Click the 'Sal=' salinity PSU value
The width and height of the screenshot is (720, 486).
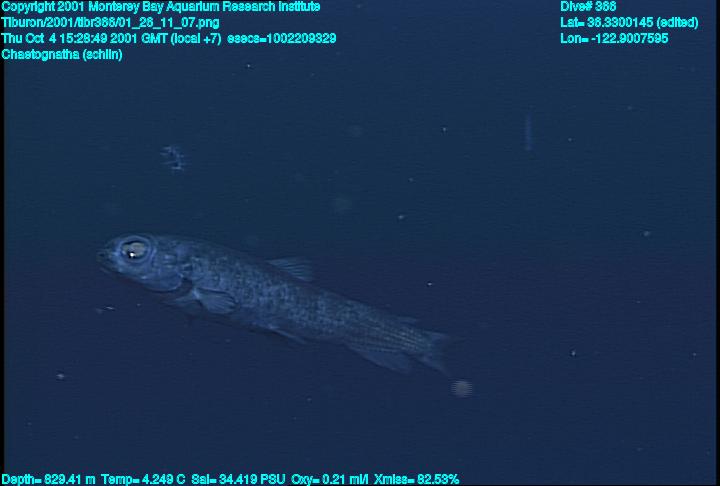click(x=238, y=479)
